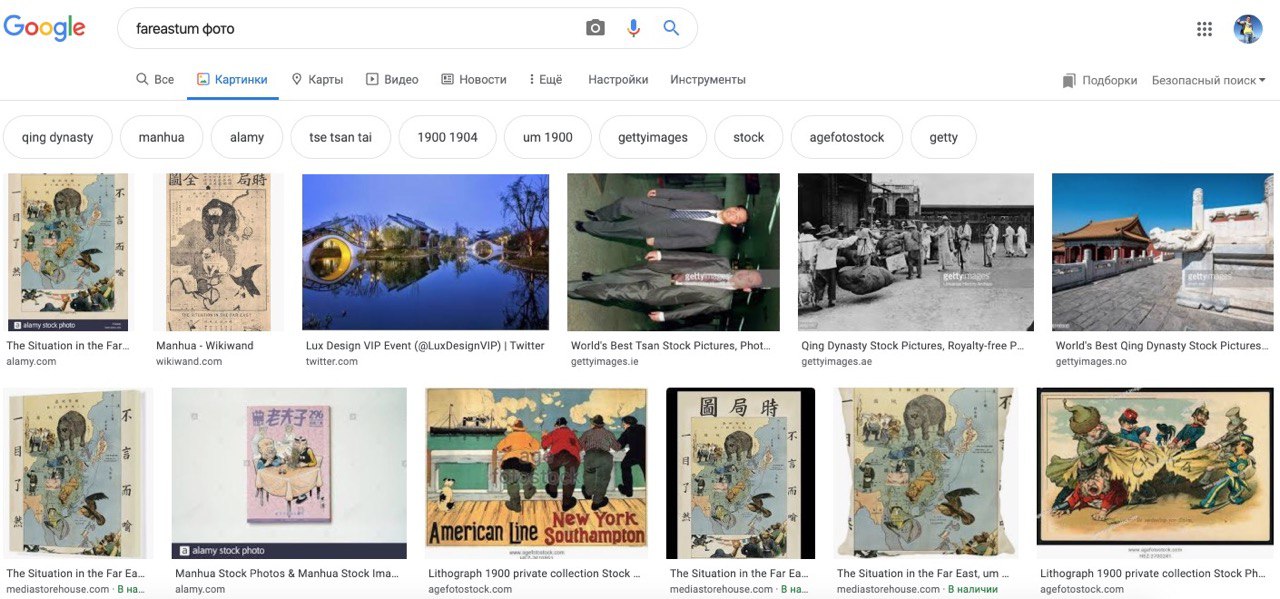The height and width of the screenshot is (599, 1280).
Task: Open Настройки menu
Action: (x=618, y=80)
